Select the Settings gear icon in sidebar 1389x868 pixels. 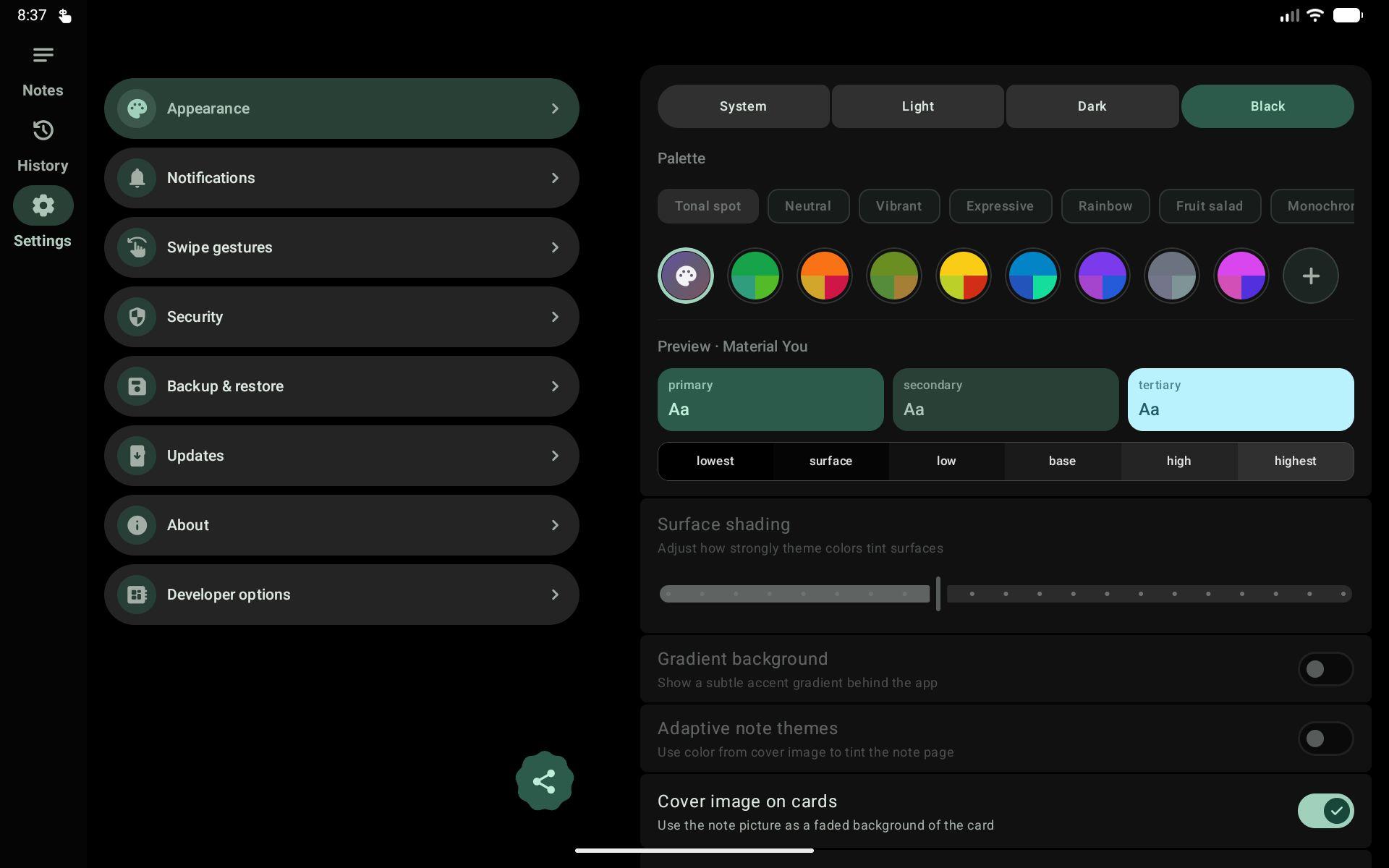coord(43,205)
